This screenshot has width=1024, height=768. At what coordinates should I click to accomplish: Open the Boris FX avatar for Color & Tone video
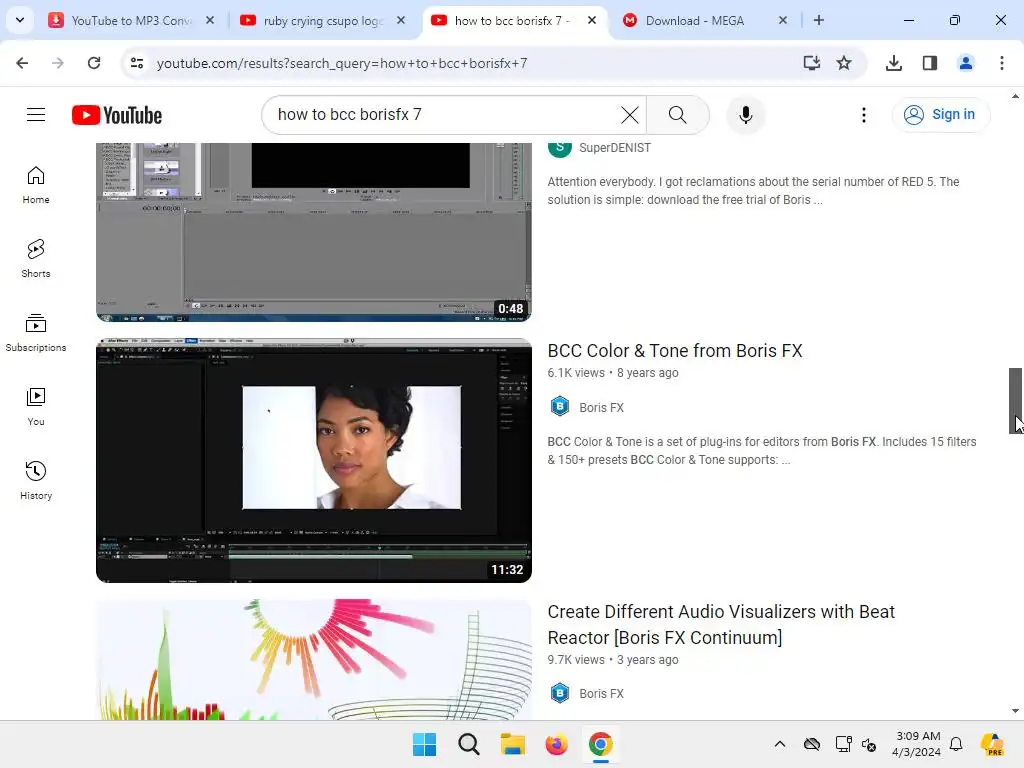(x=560, y=407)
